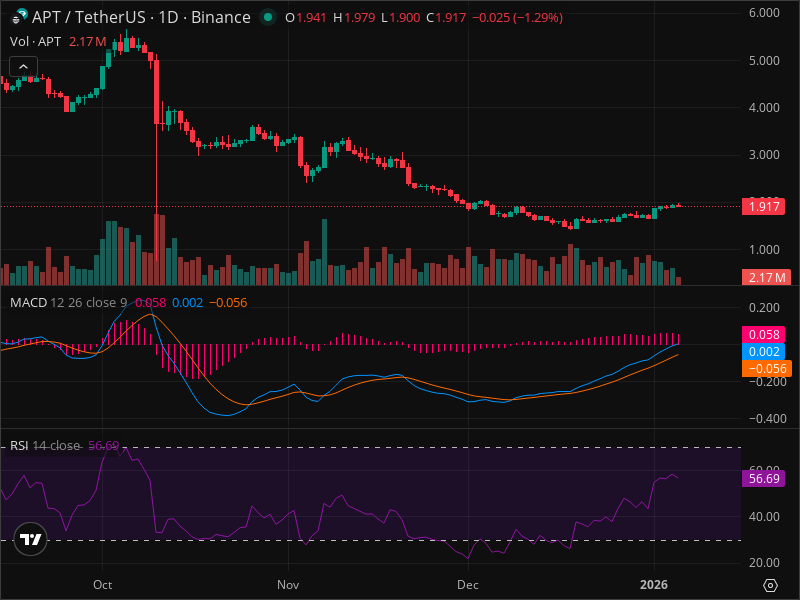Click the green market status dot
The height and width of the screenshot is (600, 800).
pyautogui.click(x=267, y=17)
